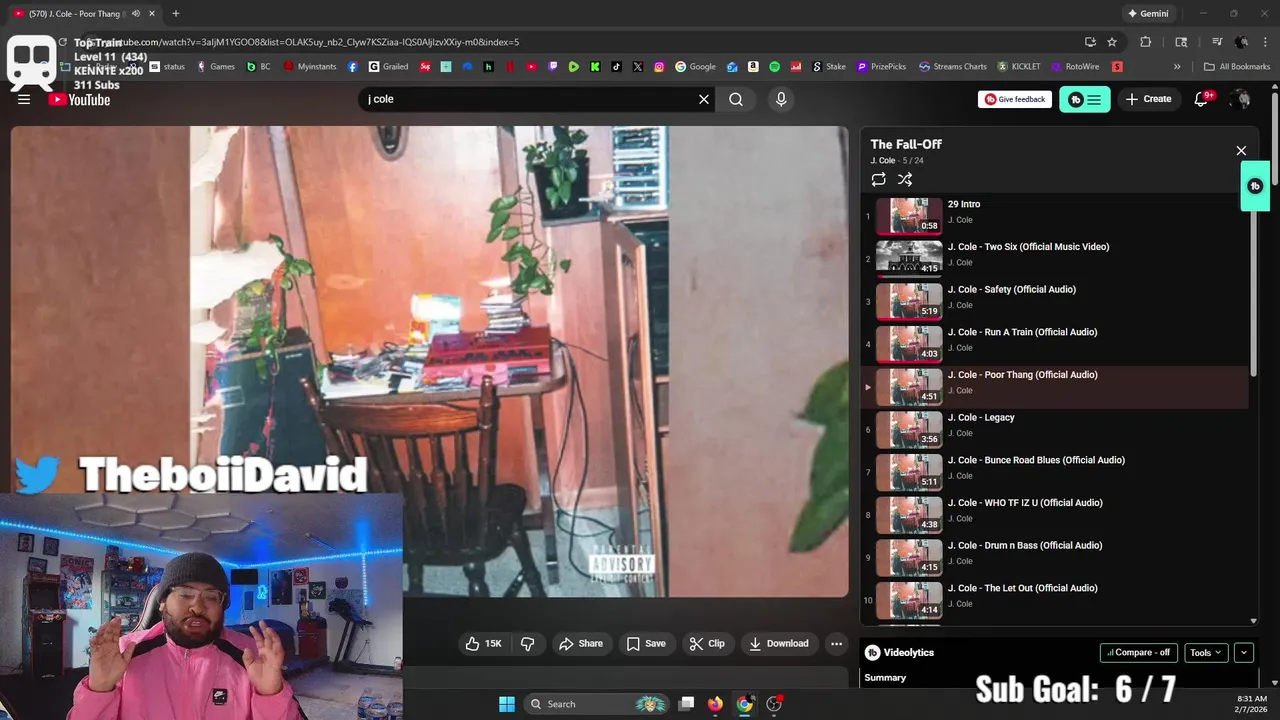The height and width of the screenshot is (720, 1280).
Task: Open Firefox from the taskbar
Action: 715,704
